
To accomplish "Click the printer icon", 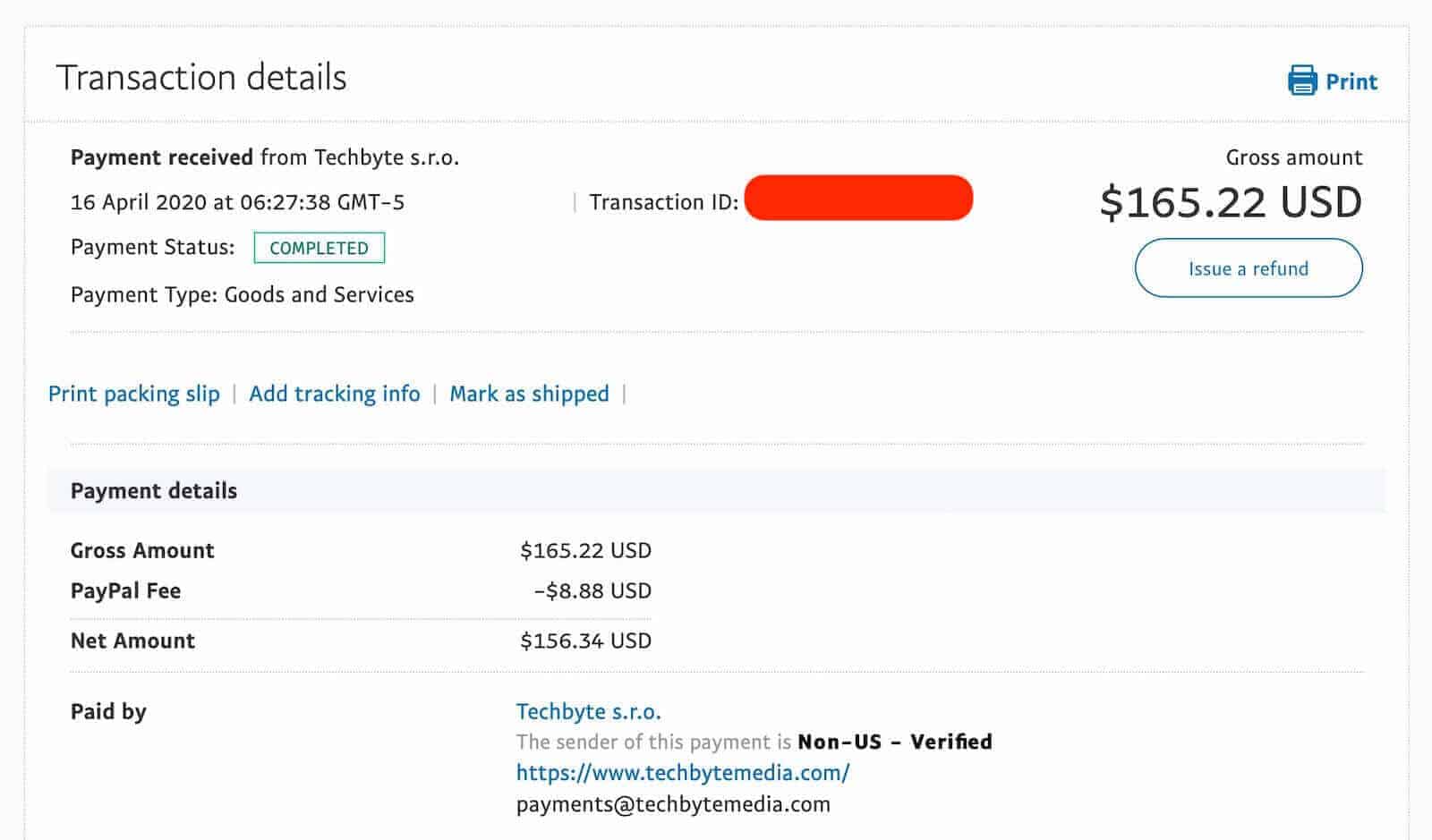I will coord(1302,81).
